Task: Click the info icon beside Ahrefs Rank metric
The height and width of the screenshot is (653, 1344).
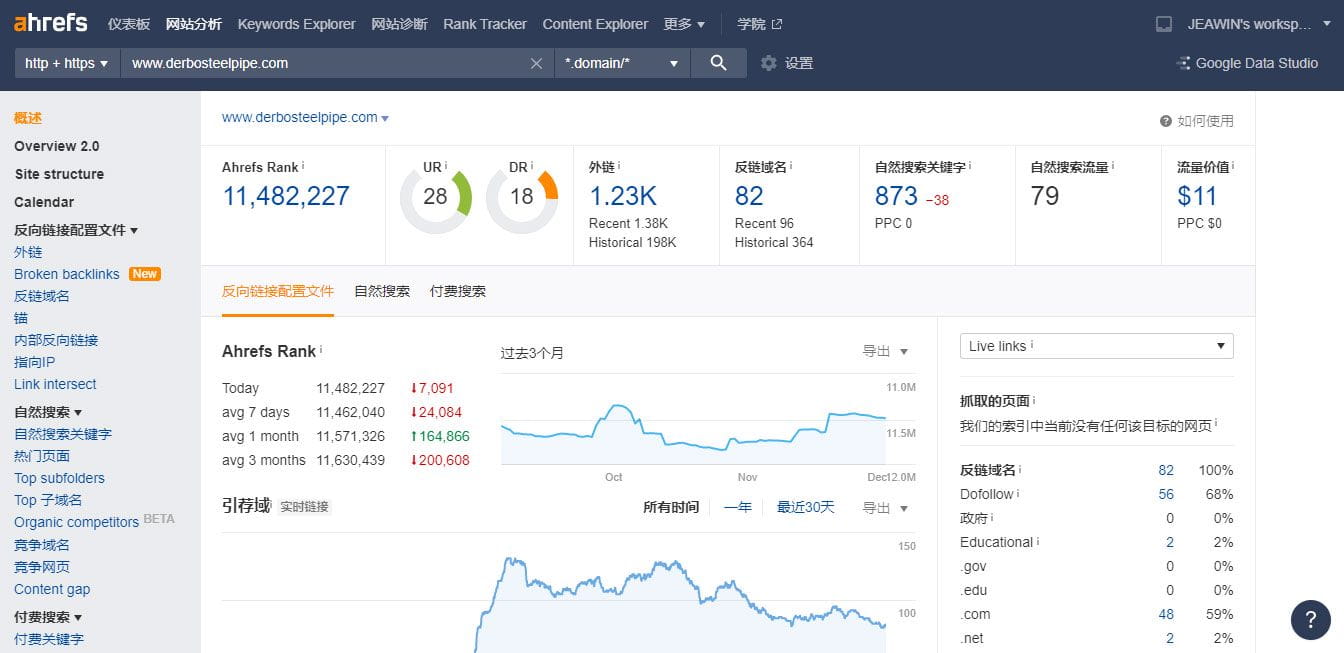Action: point(303,166)
